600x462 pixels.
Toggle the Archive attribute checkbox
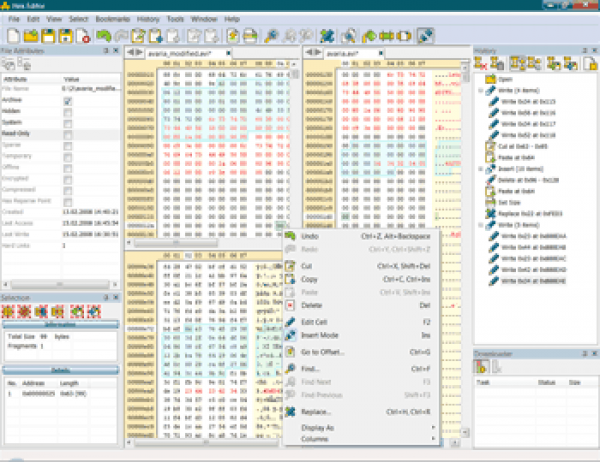coord(68,99)
